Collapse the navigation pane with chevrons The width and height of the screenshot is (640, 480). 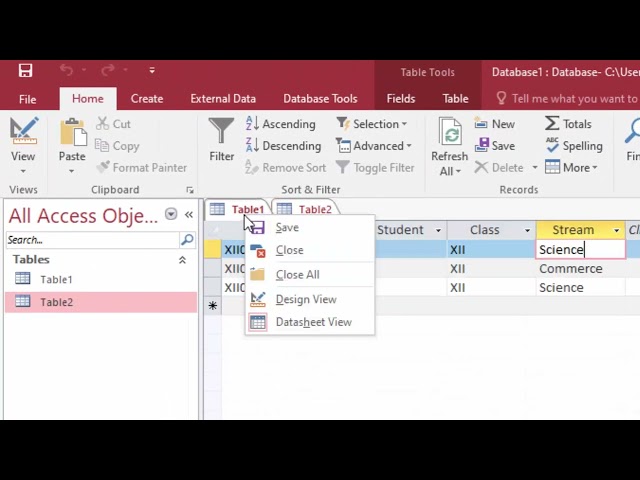[189, 215]
